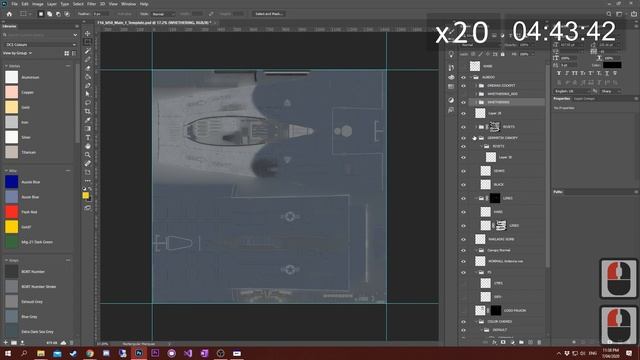Viewport: 640px width, 360px height.
Task: Collapse the Metals swatch group
Action: point(6,66)
